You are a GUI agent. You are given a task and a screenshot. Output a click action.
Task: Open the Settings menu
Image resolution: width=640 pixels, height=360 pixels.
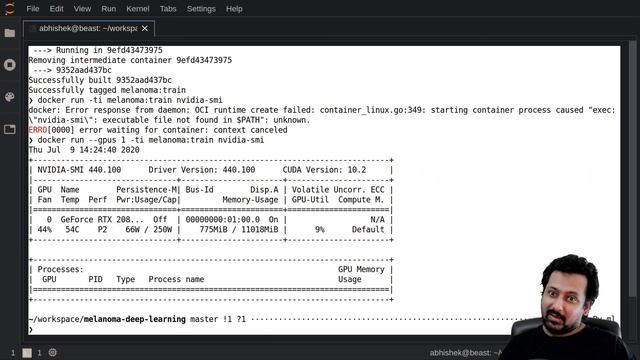[201, 9]
